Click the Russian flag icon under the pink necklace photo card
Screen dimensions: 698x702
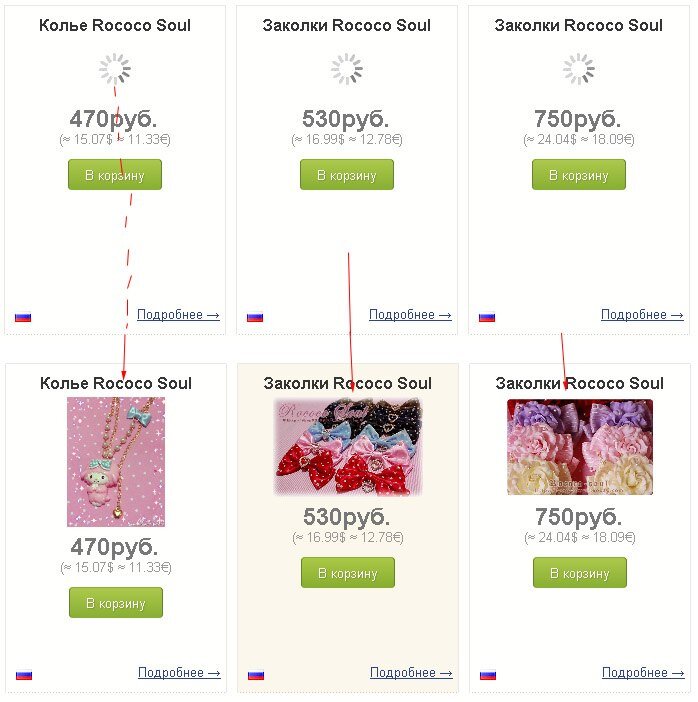[24, 675]
